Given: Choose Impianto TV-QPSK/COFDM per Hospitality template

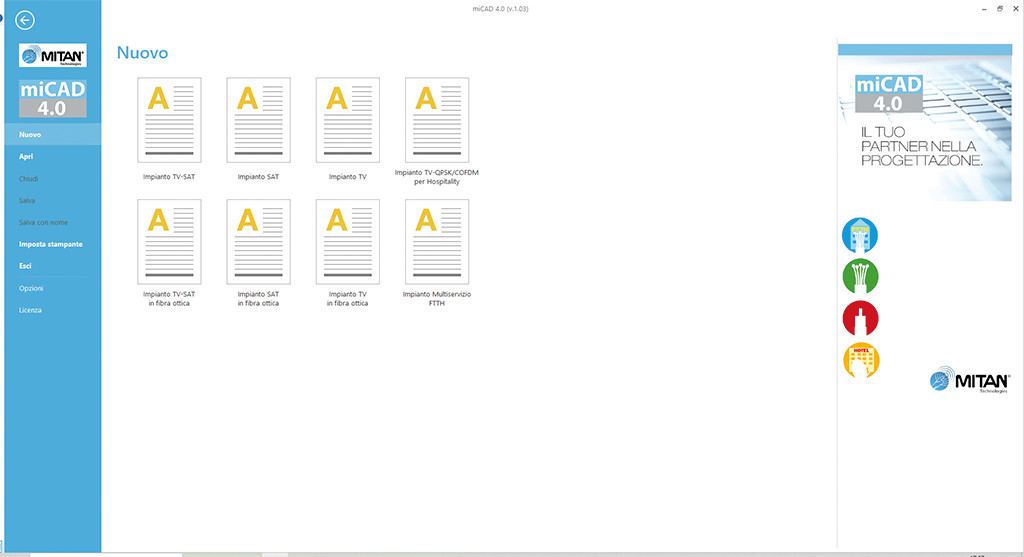Looking at the screenshot, I should pos(437,120).
